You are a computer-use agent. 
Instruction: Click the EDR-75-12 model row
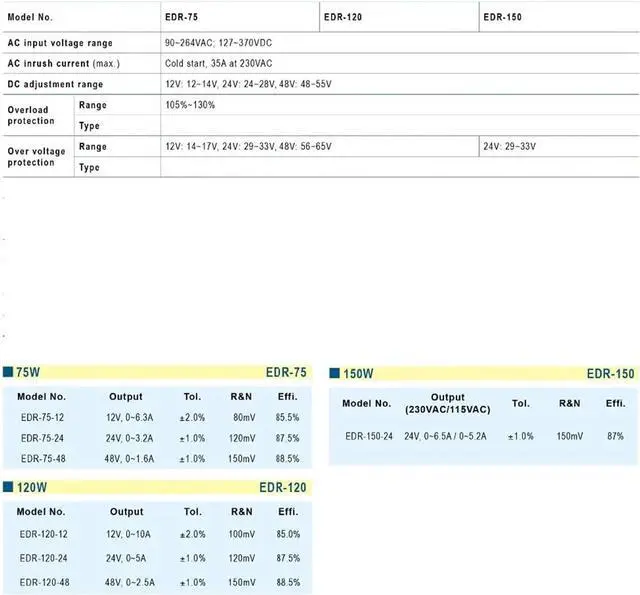(43, 417)
